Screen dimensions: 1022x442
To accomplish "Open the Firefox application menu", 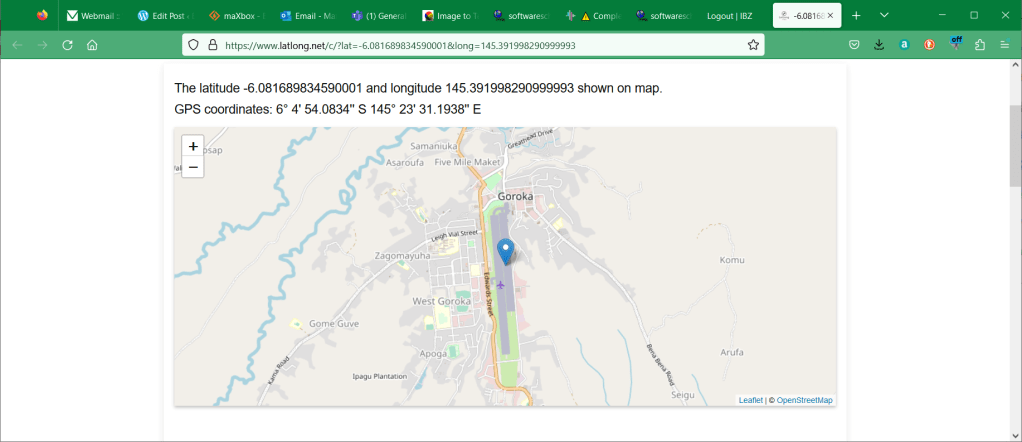I will point(1004,45).
